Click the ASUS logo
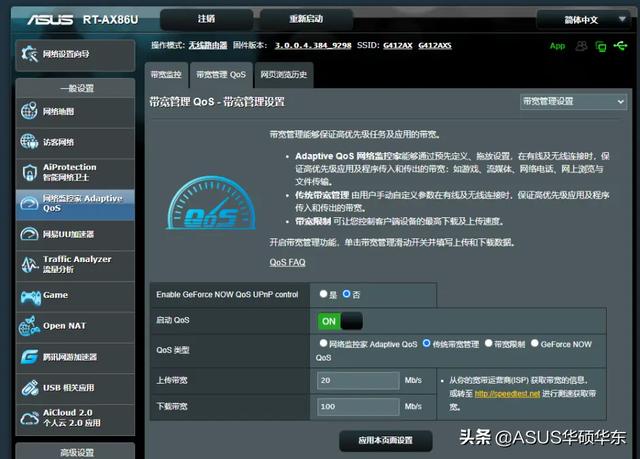The image size is (640, 459). coord(50,20)
